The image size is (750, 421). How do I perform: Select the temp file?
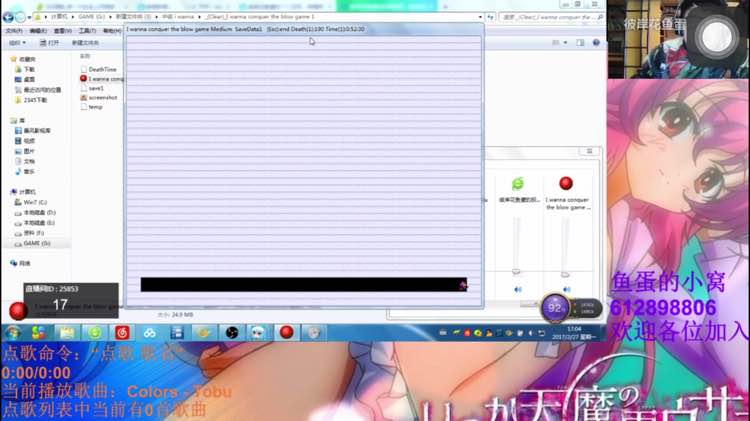[92, 107]
